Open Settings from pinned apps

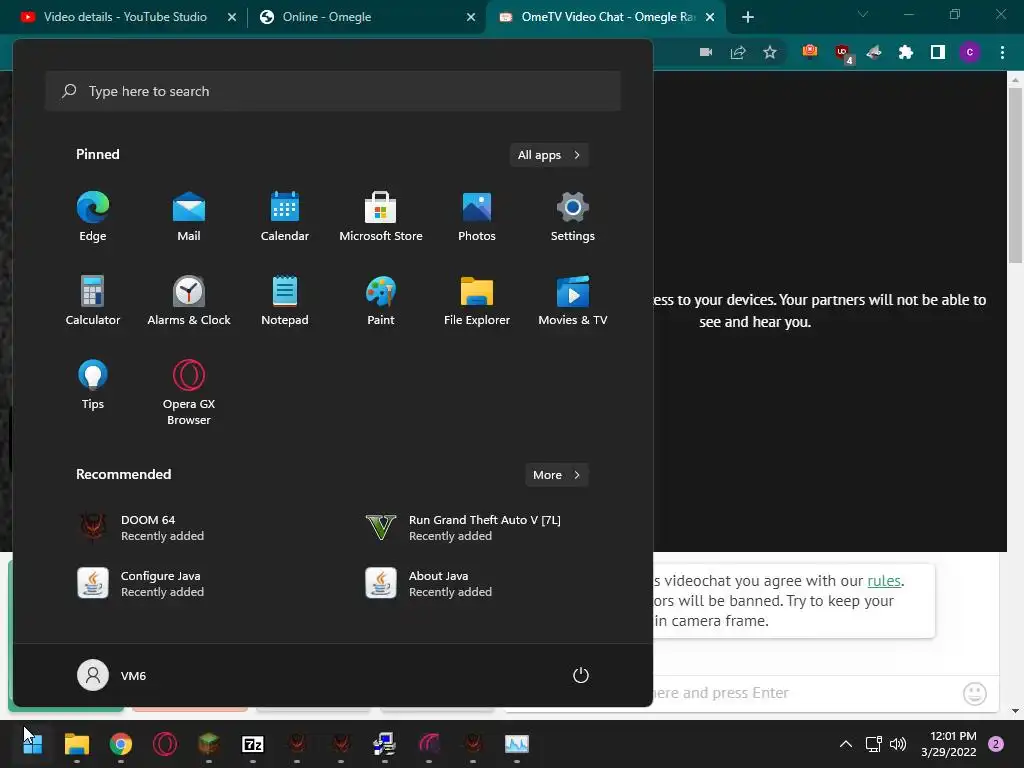coord(573,217)
